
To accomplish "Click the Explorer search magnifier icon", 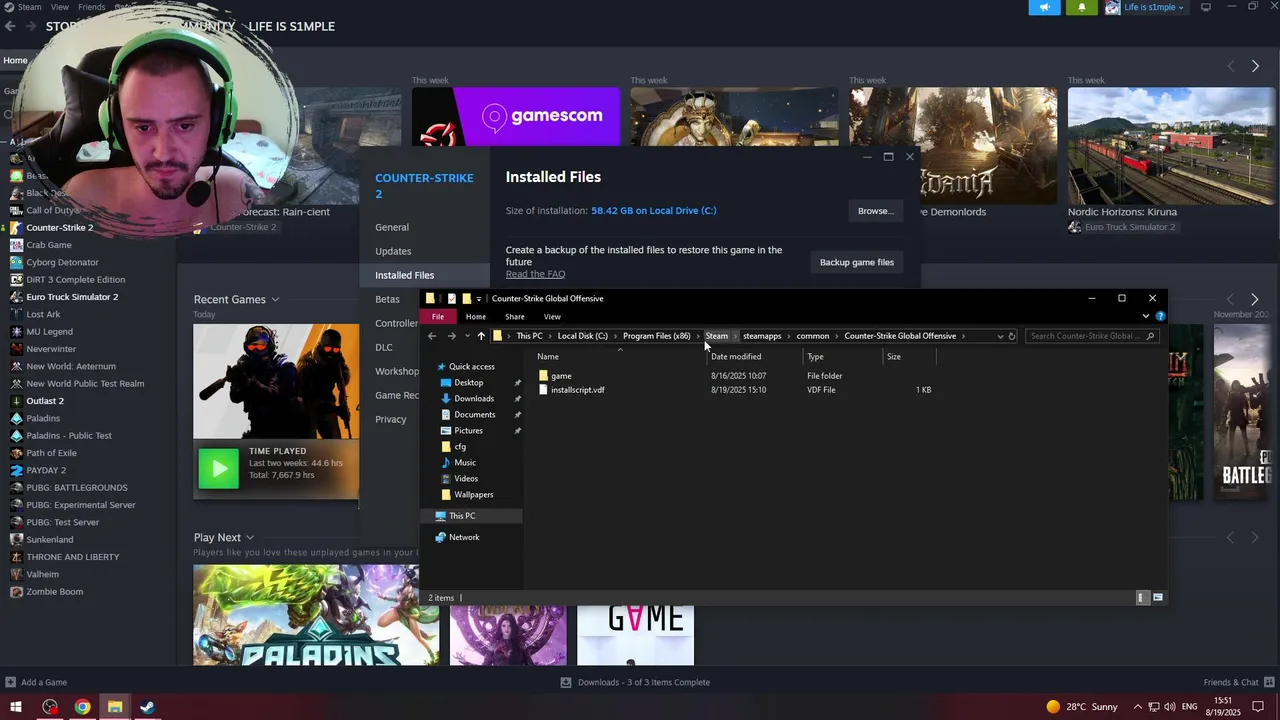I will [1151, 336].
